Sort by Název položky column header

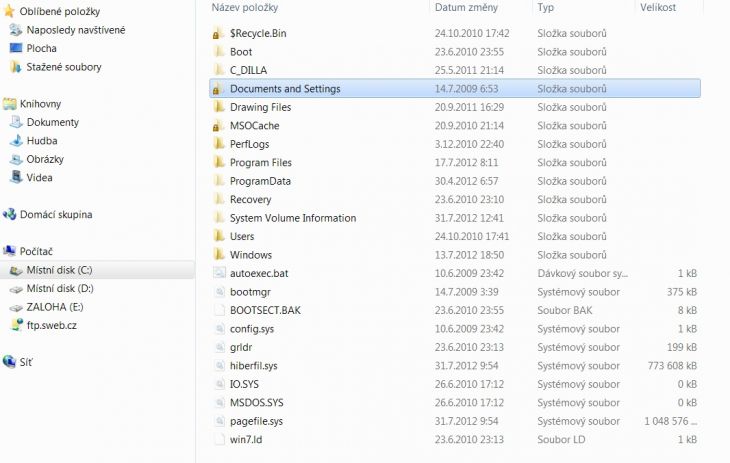click(244, 7)
